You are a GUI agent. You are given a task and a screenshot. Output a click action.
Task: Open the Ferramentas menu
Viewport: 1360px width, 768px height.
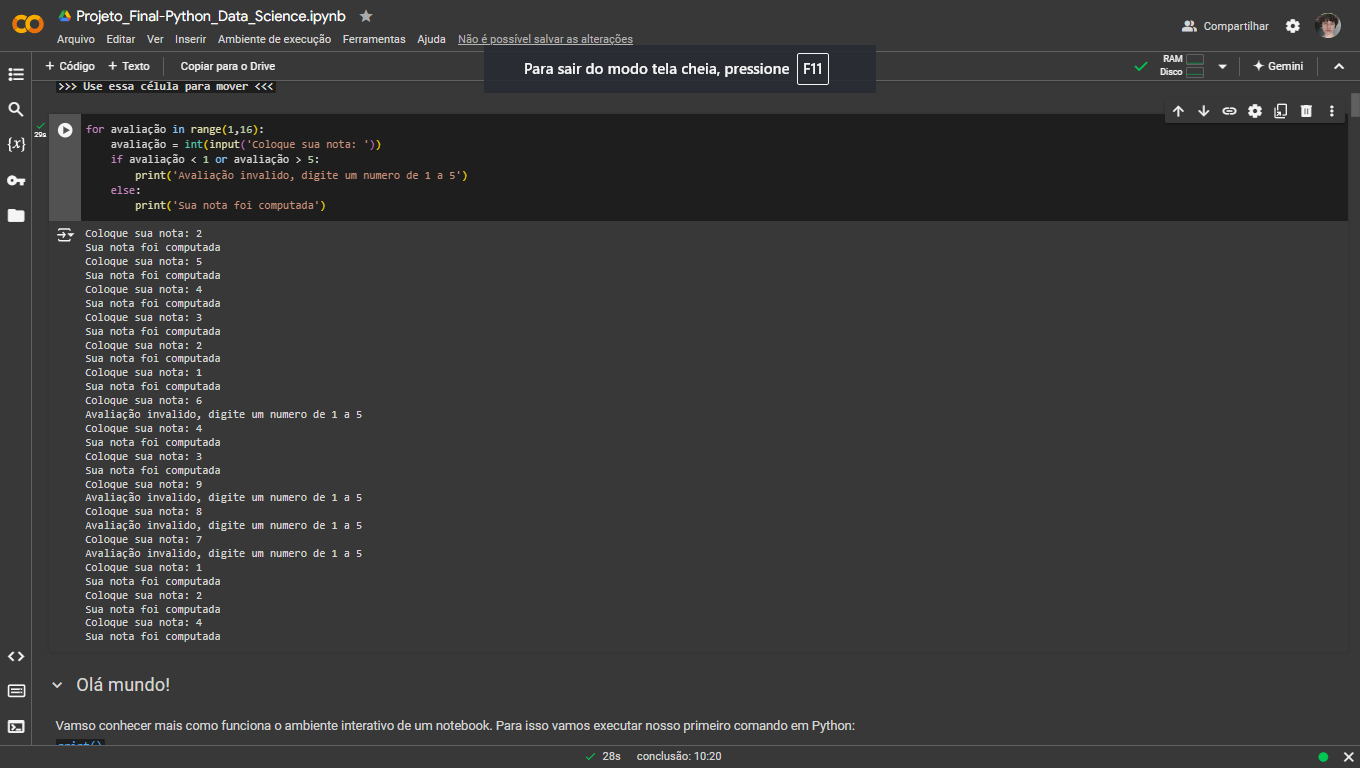[x=374, y=39]
